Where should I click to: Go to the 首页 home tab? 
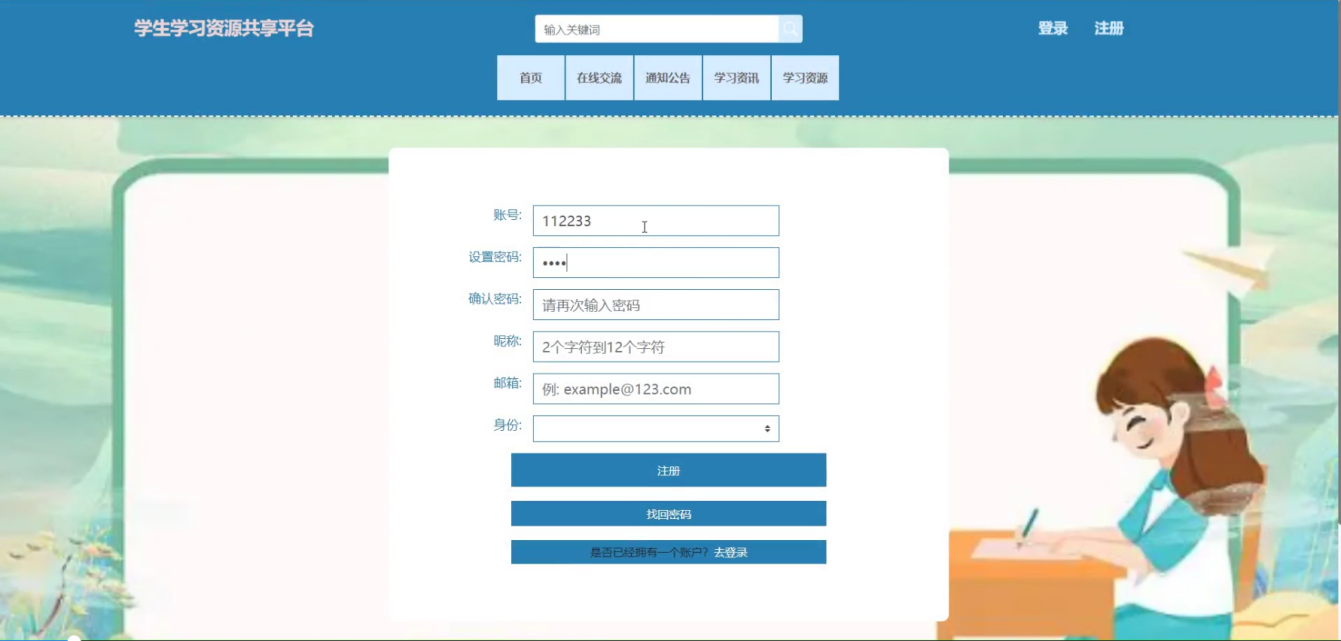coord(530,78)
